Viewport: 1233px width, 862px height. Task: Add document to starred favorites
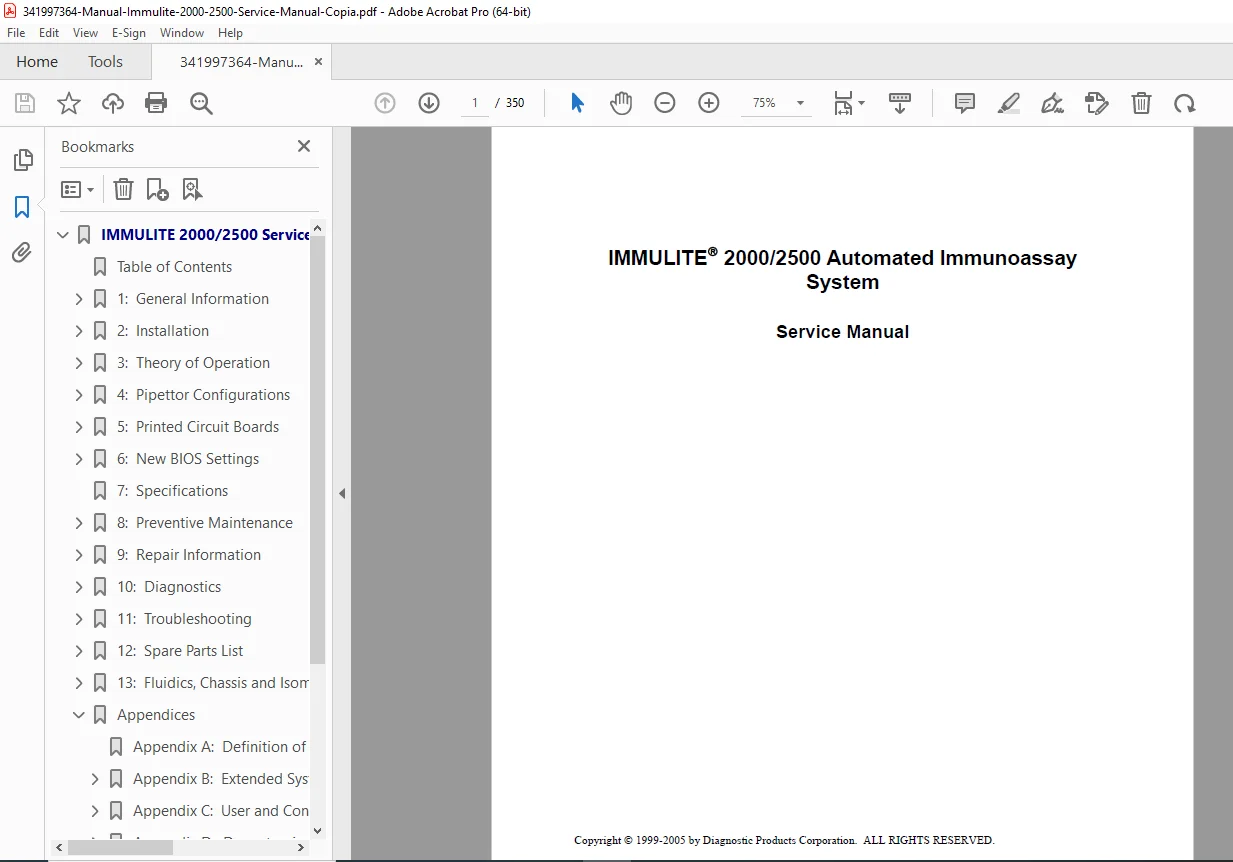[x=69, y=103]
